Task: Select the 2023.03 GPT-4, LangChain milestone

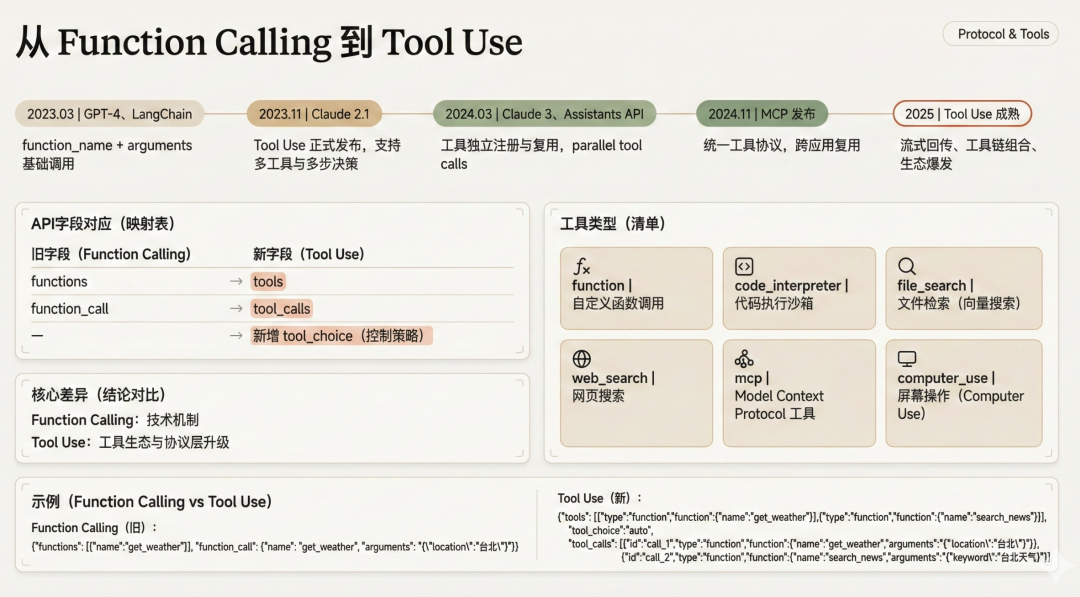Action: [110, 114]
